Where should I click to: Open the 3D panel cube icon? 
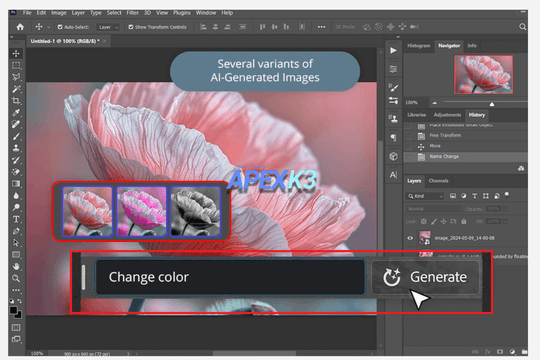(393, 156)
